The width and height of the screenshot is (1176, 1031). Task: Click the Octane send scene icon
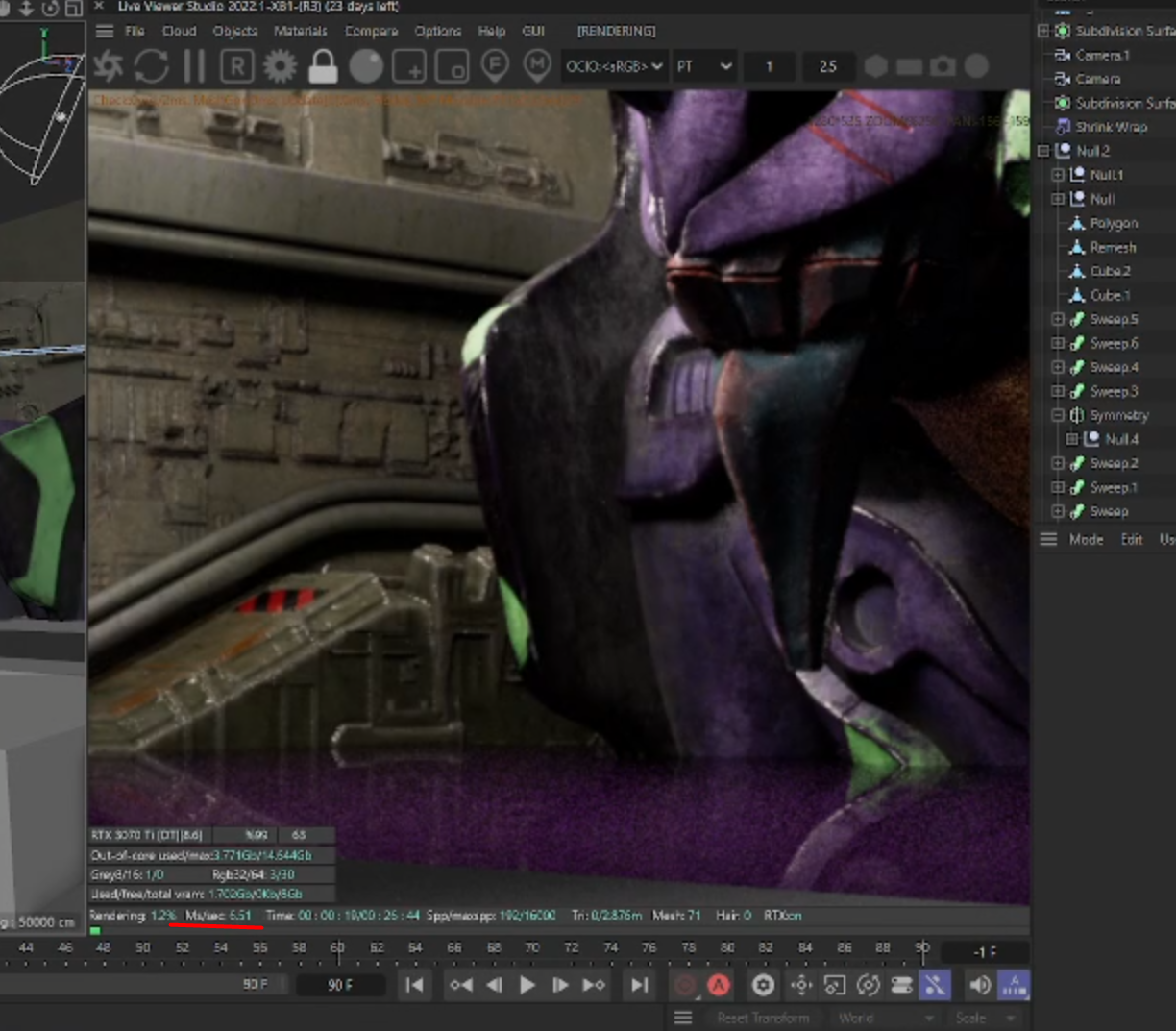click(109, 66)
